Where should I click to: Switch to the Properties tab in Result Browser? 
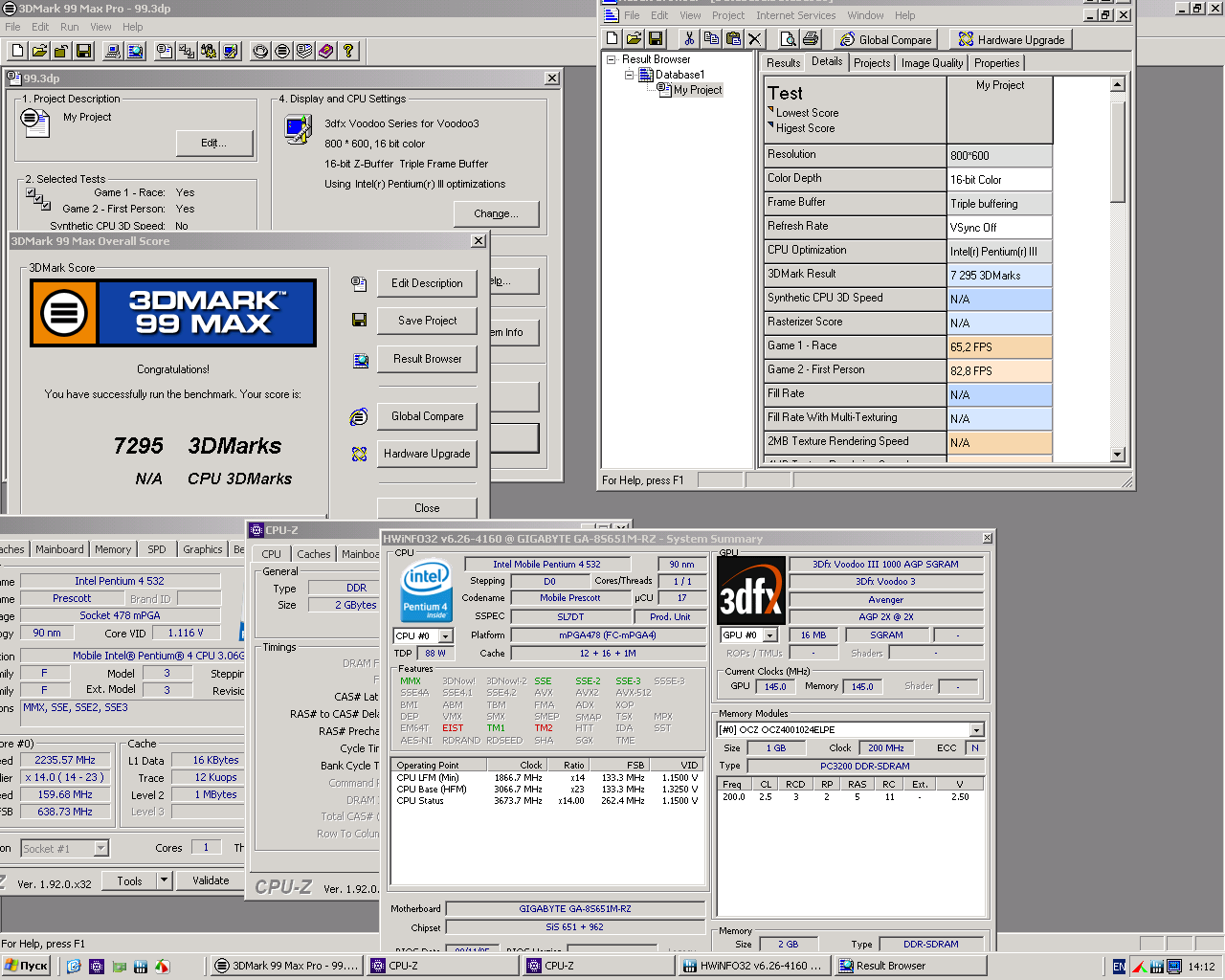click(x=997, y=63)
